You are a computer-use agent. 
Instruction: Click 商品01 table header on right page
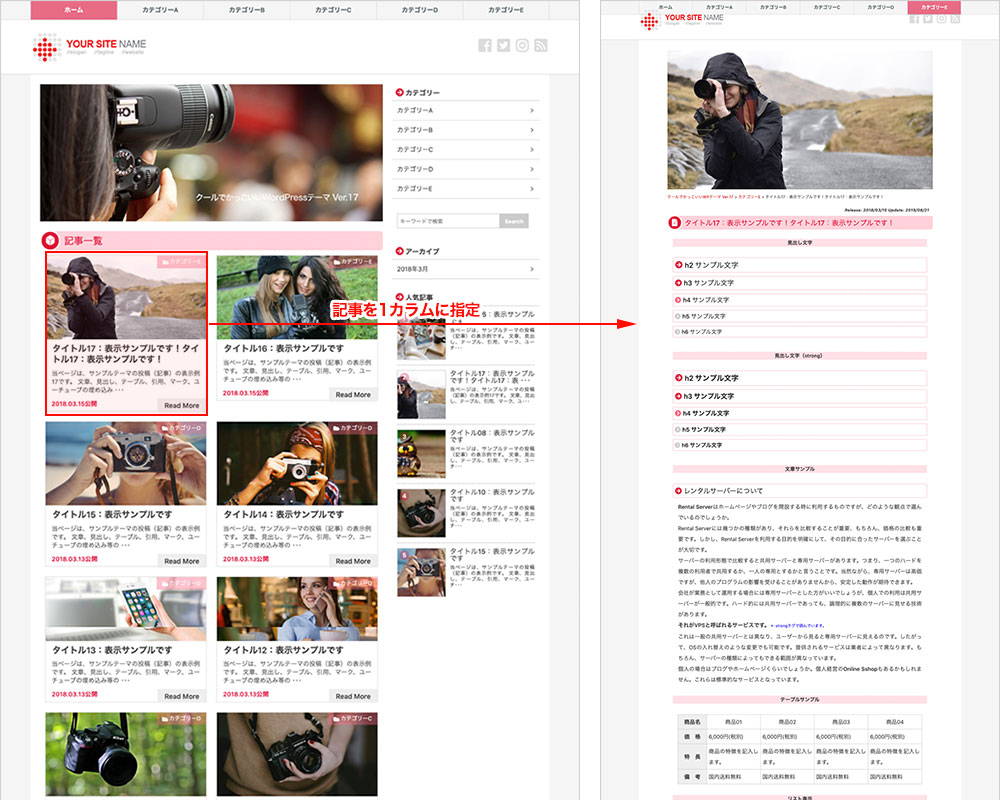(x=733, y=722)
